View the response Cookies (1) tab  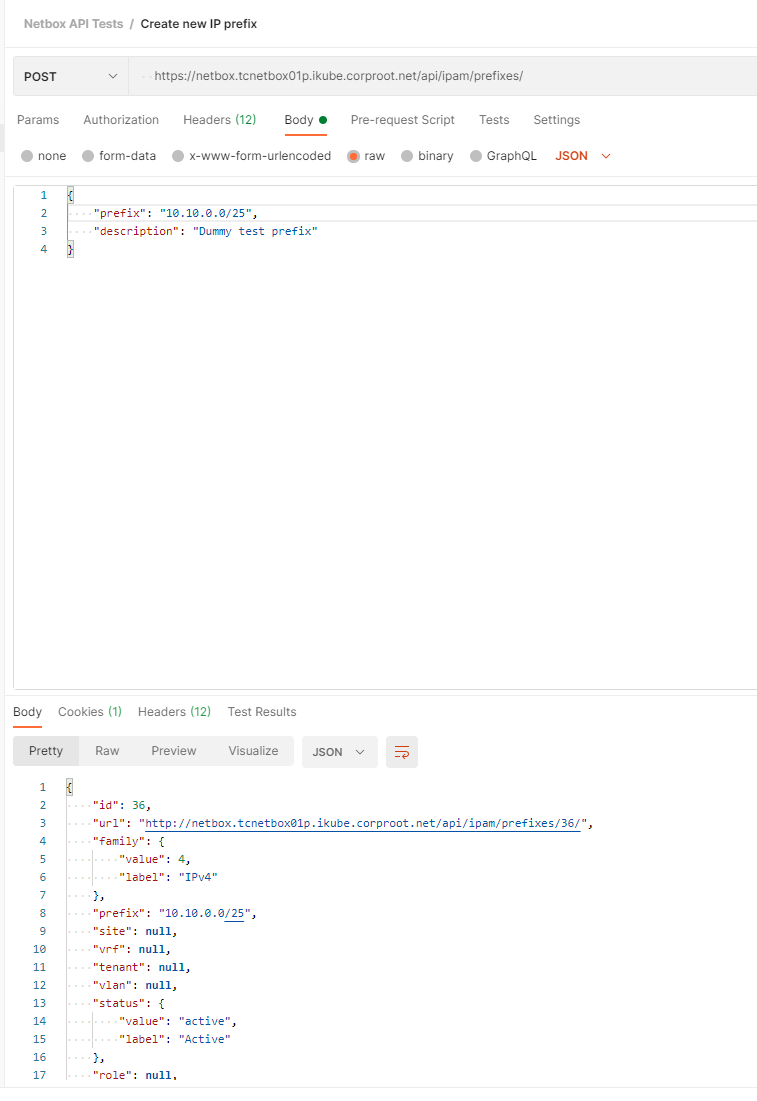(89, 712)
